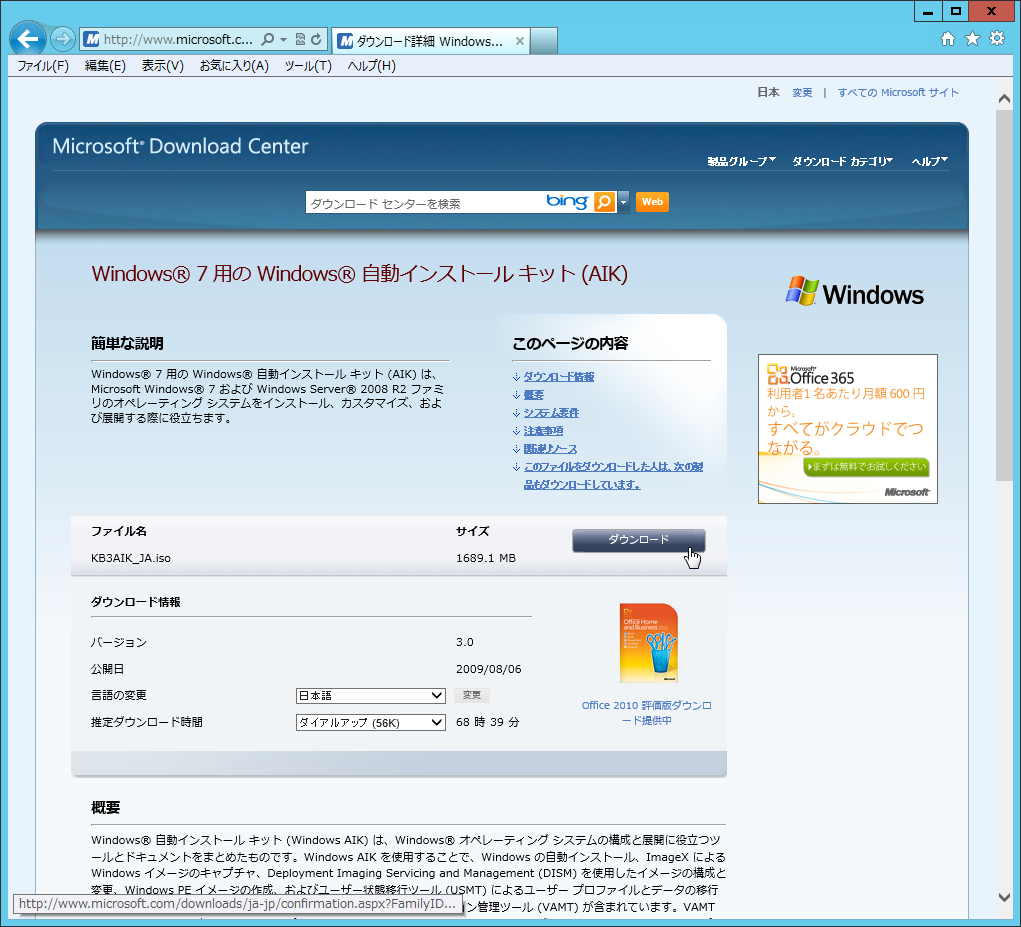Open ダイアルアップ (56K) speed dropdown

click(371, 722)
